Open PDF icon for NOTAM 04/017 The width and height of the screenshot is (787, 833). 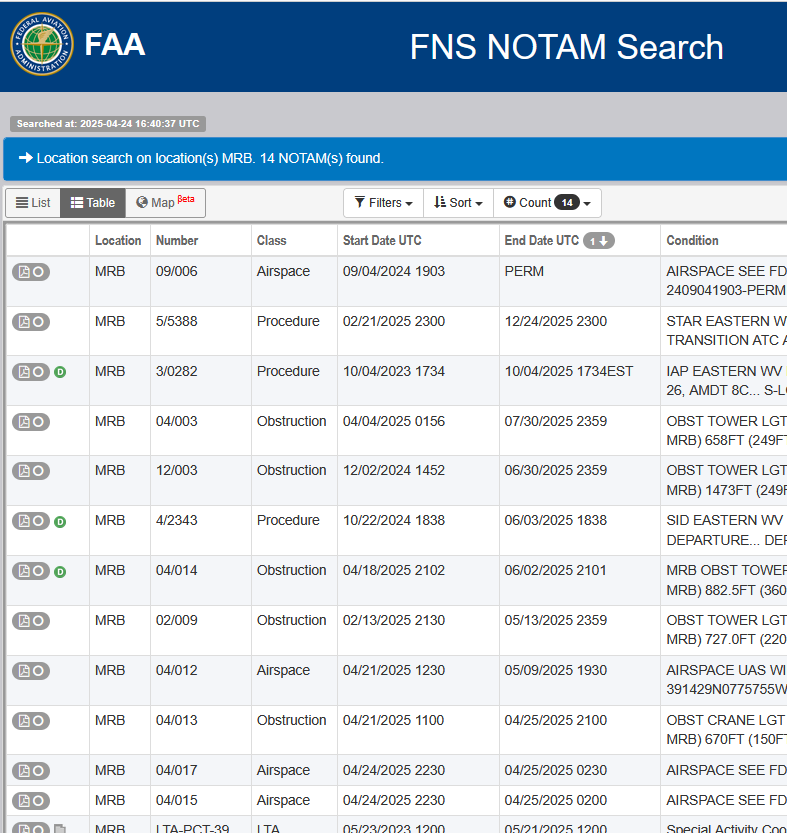click(23, 771)
